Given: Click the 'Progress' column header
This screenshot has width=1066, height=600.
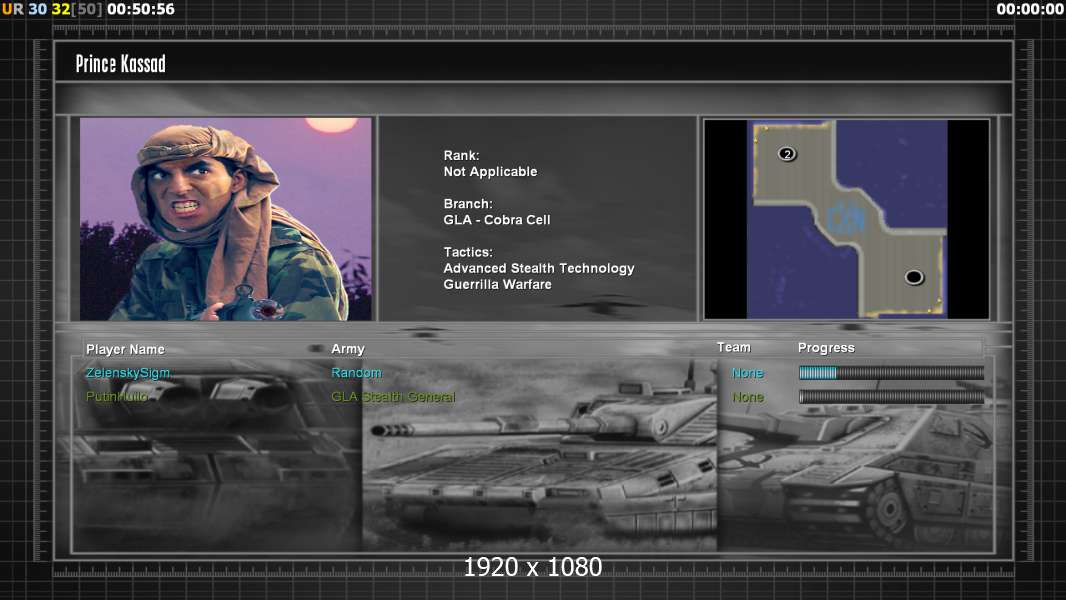Looking at the screenshot, I should click(x=826, y=348).
